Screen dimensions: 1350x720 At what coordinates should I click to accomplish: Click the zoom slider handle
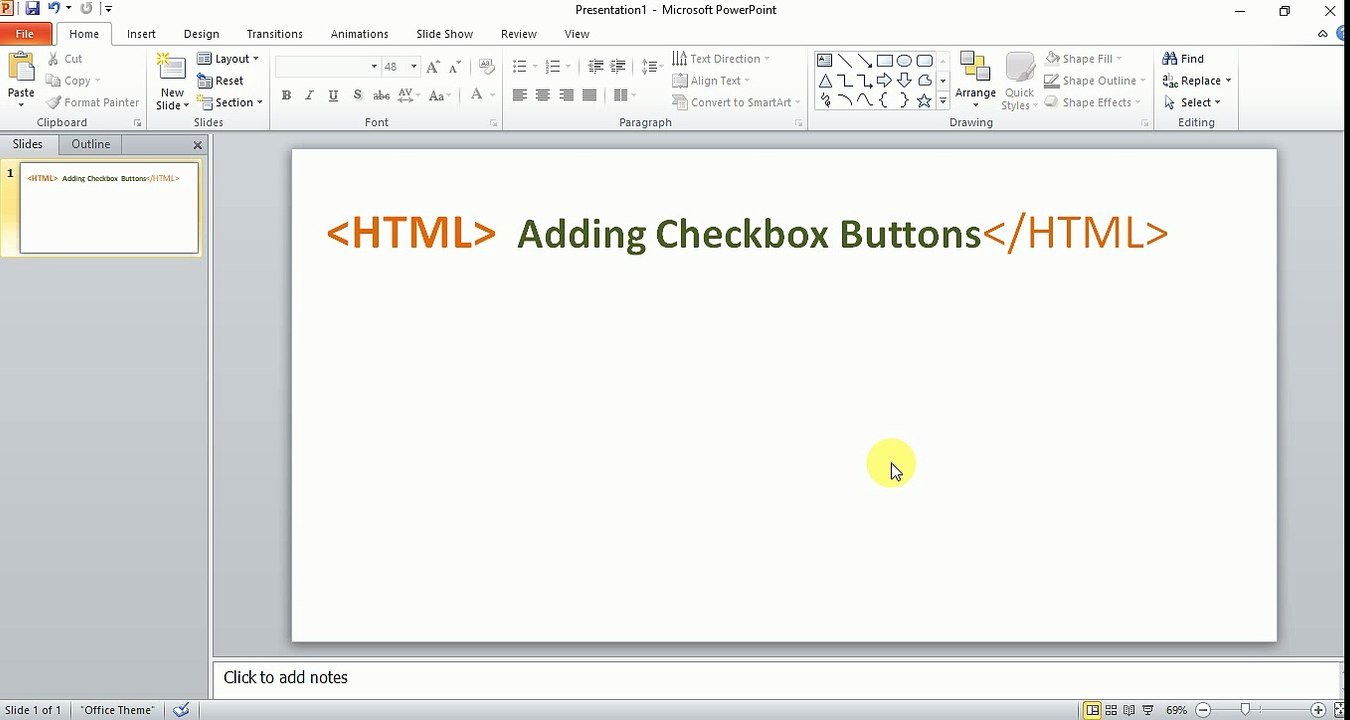click(x=1245, y=710)
